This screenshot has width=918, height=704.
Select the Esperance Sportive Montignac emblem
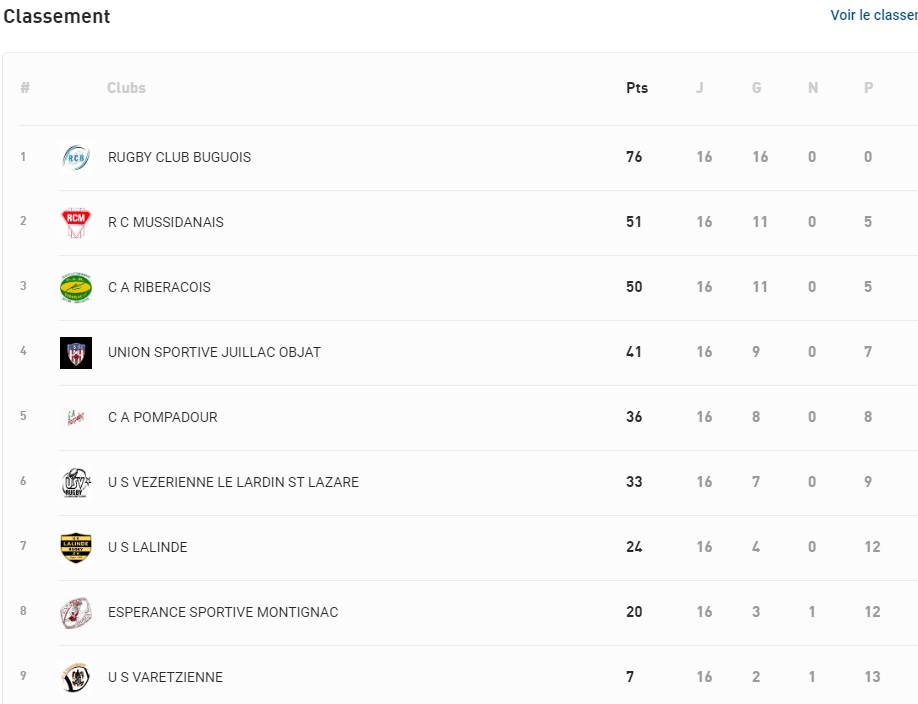pyautogui.click(x=76, y=613)
